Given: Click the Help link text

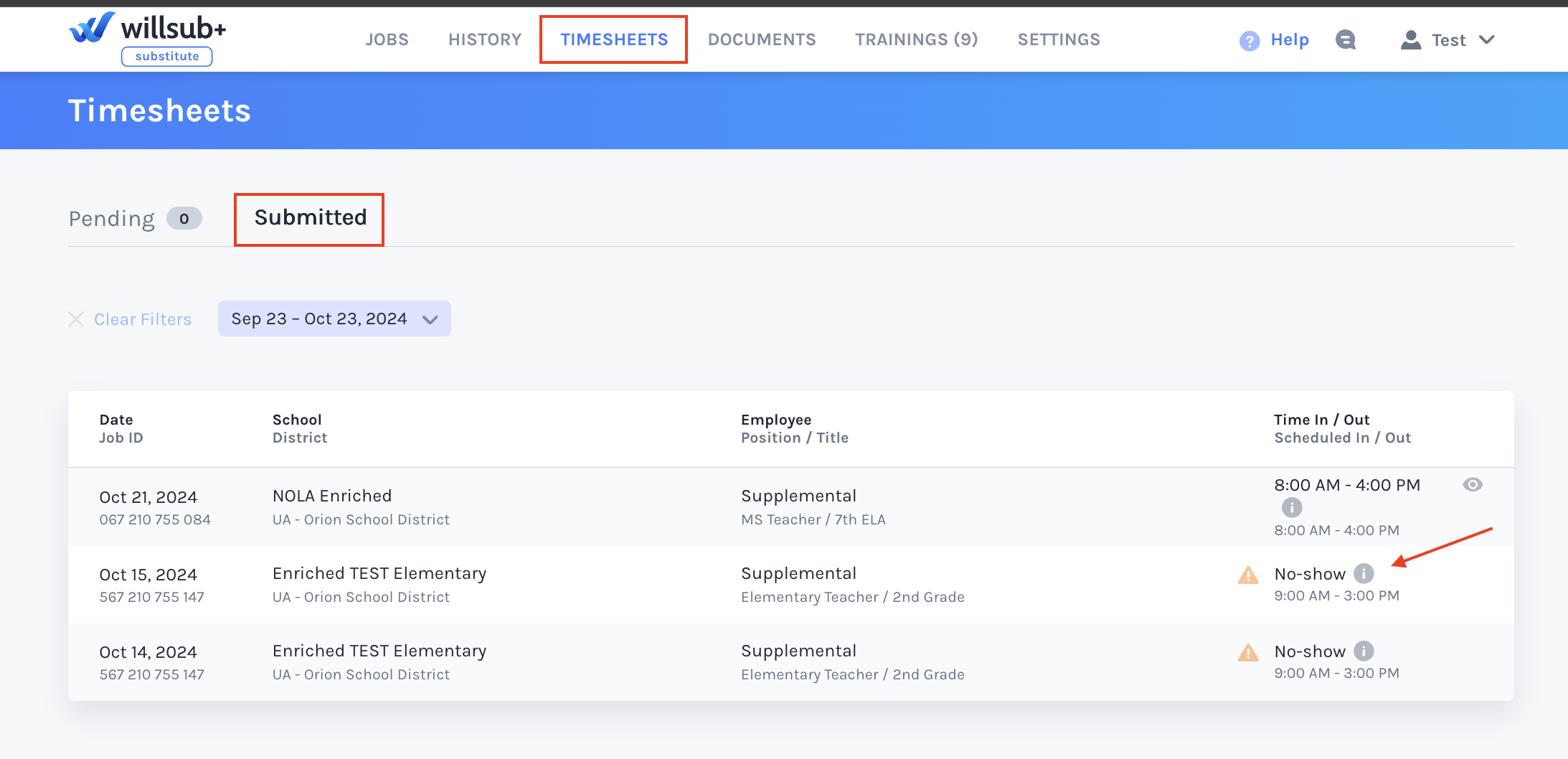Looking at the screenshot, I should tap(1290, 40).
